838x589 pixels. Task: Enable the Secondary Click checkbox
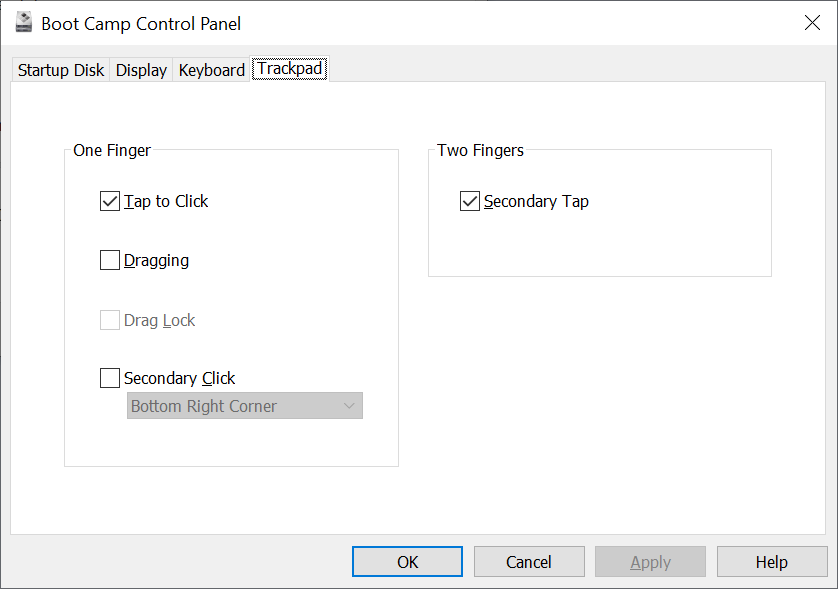tap(110, 378)
